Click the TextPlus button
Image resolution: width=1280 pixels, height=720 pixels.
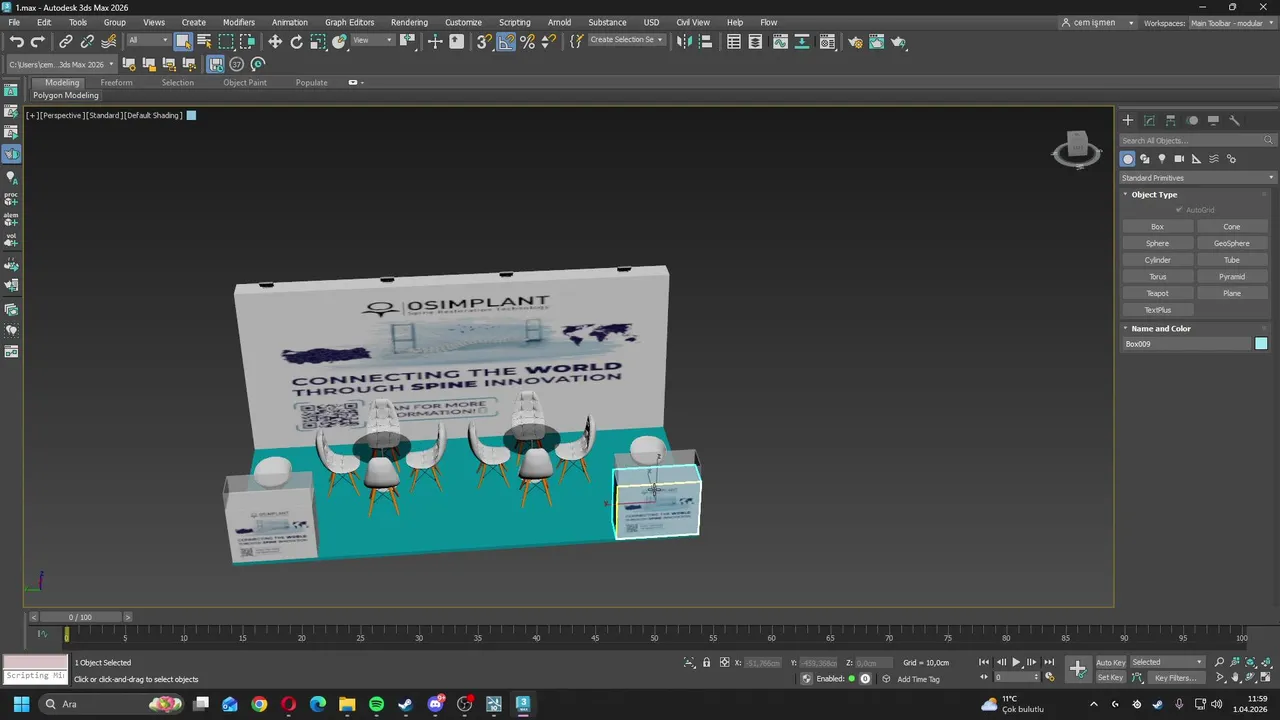(x=1157, y=310)
